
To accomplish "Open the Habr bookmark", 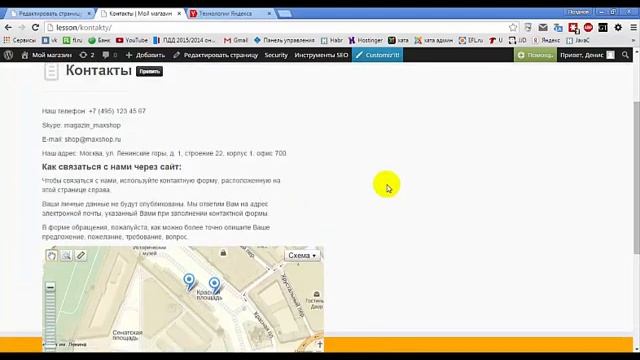I will click(332, 40).
